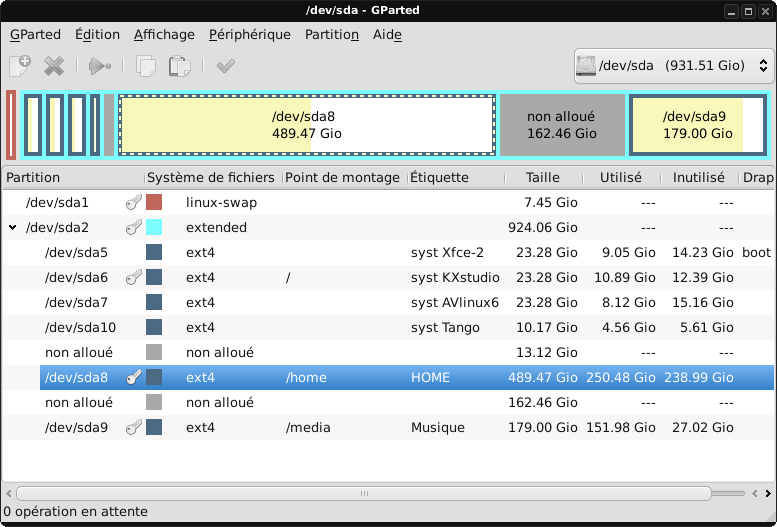The image size is (777, 527).
Task: Click the Delete partition X icon
Action: (x=54, y=65)
